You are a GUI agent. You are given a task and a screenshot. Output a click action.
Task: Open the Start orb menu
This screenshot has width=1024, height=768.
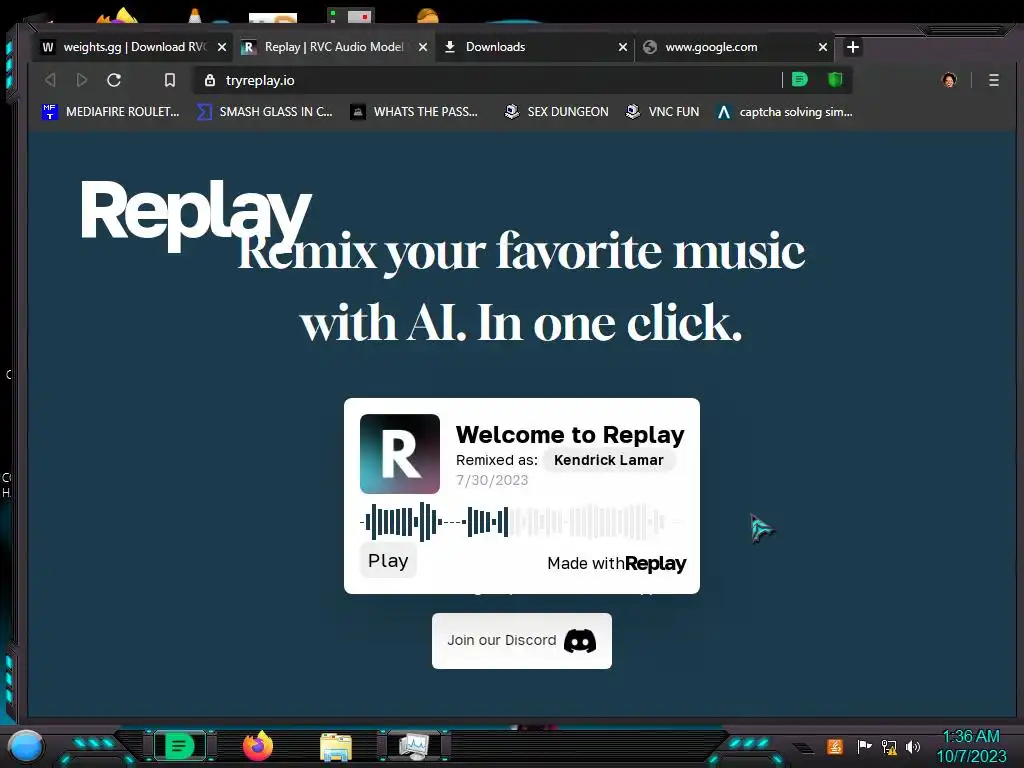point(25,746)
